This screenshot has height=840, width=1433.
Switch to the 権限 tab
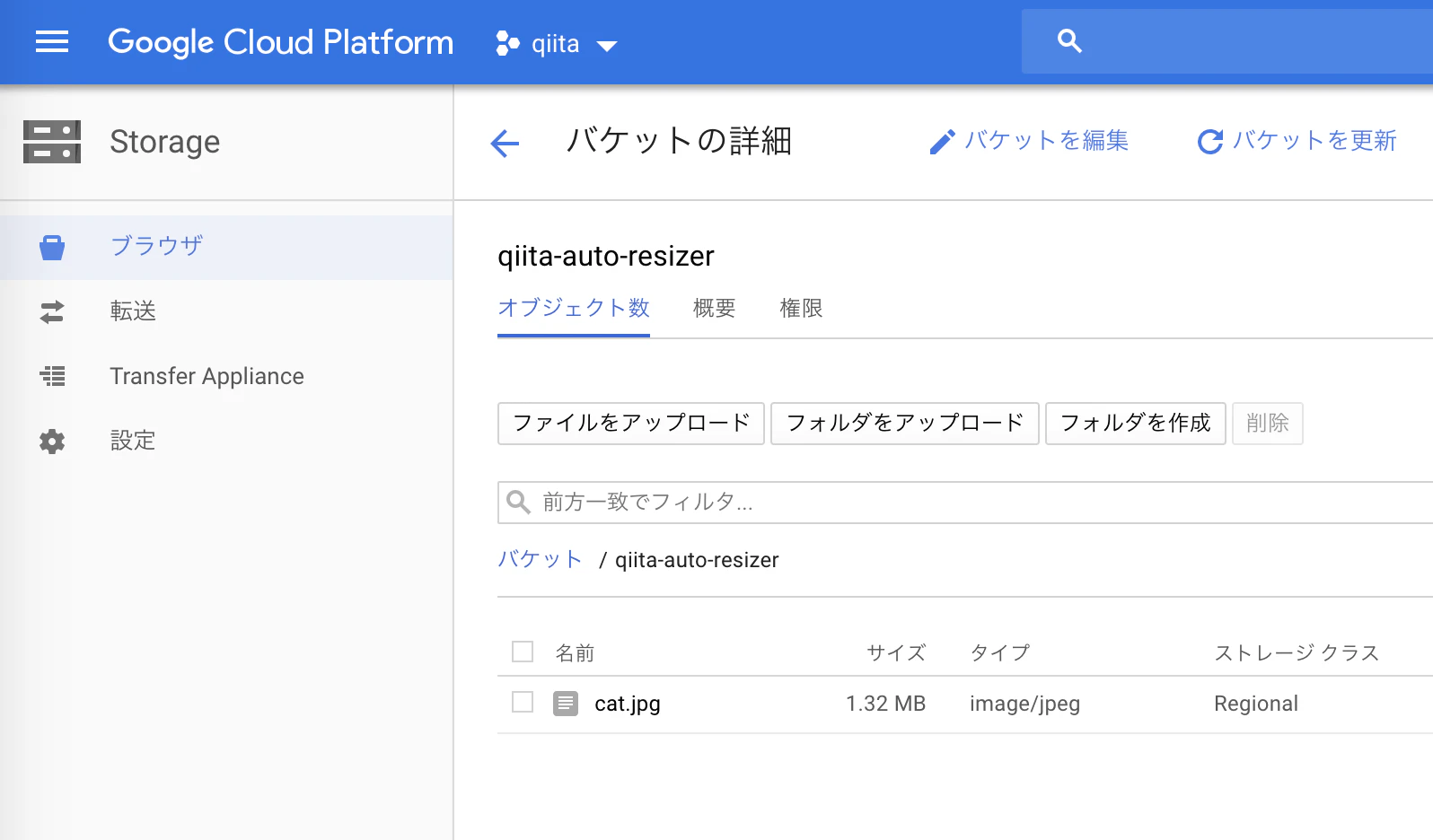click(x=801, y=309)
